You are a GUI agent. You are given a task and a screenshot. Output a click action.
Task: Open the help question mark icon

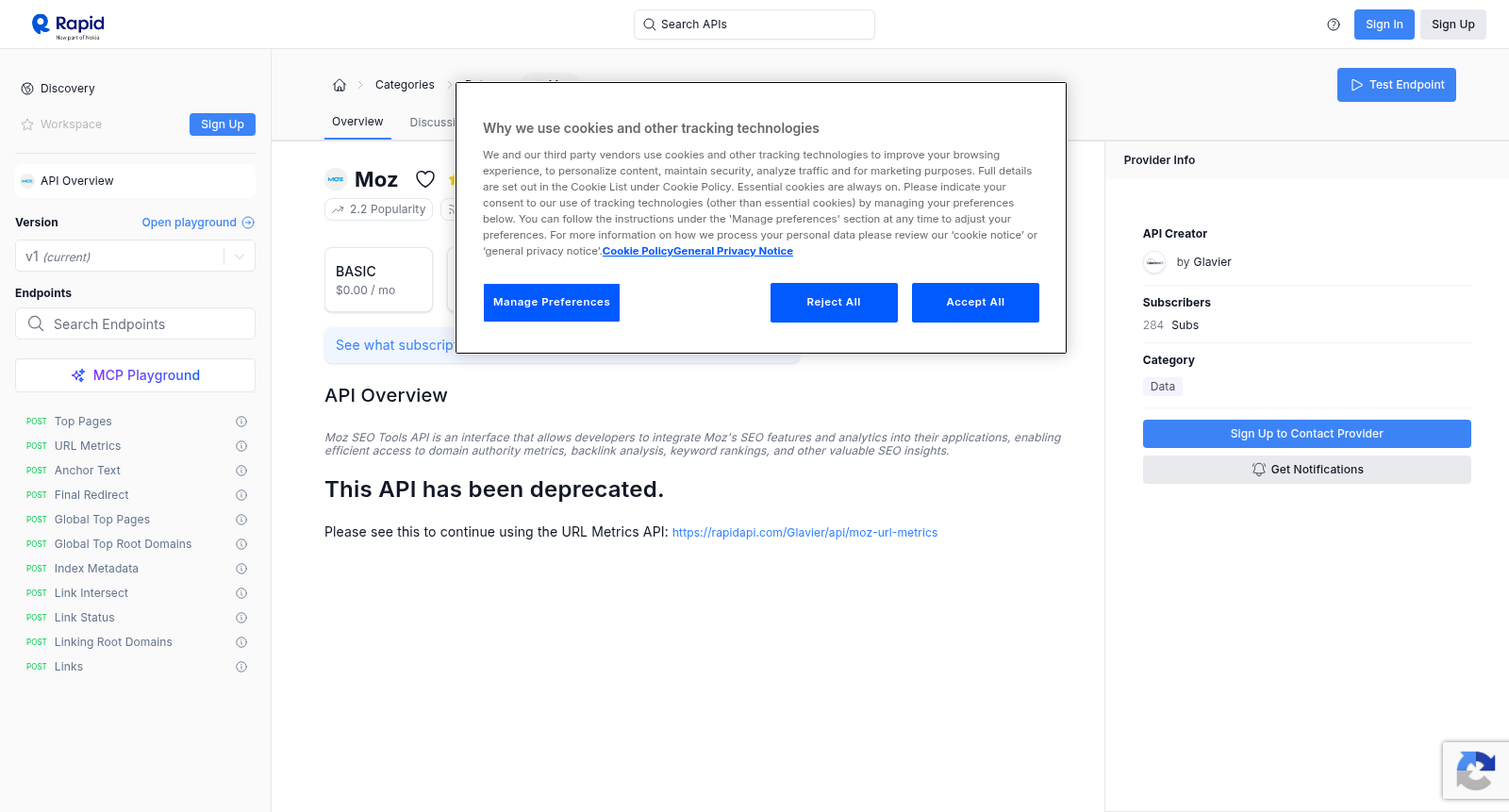pos(1334,25)
